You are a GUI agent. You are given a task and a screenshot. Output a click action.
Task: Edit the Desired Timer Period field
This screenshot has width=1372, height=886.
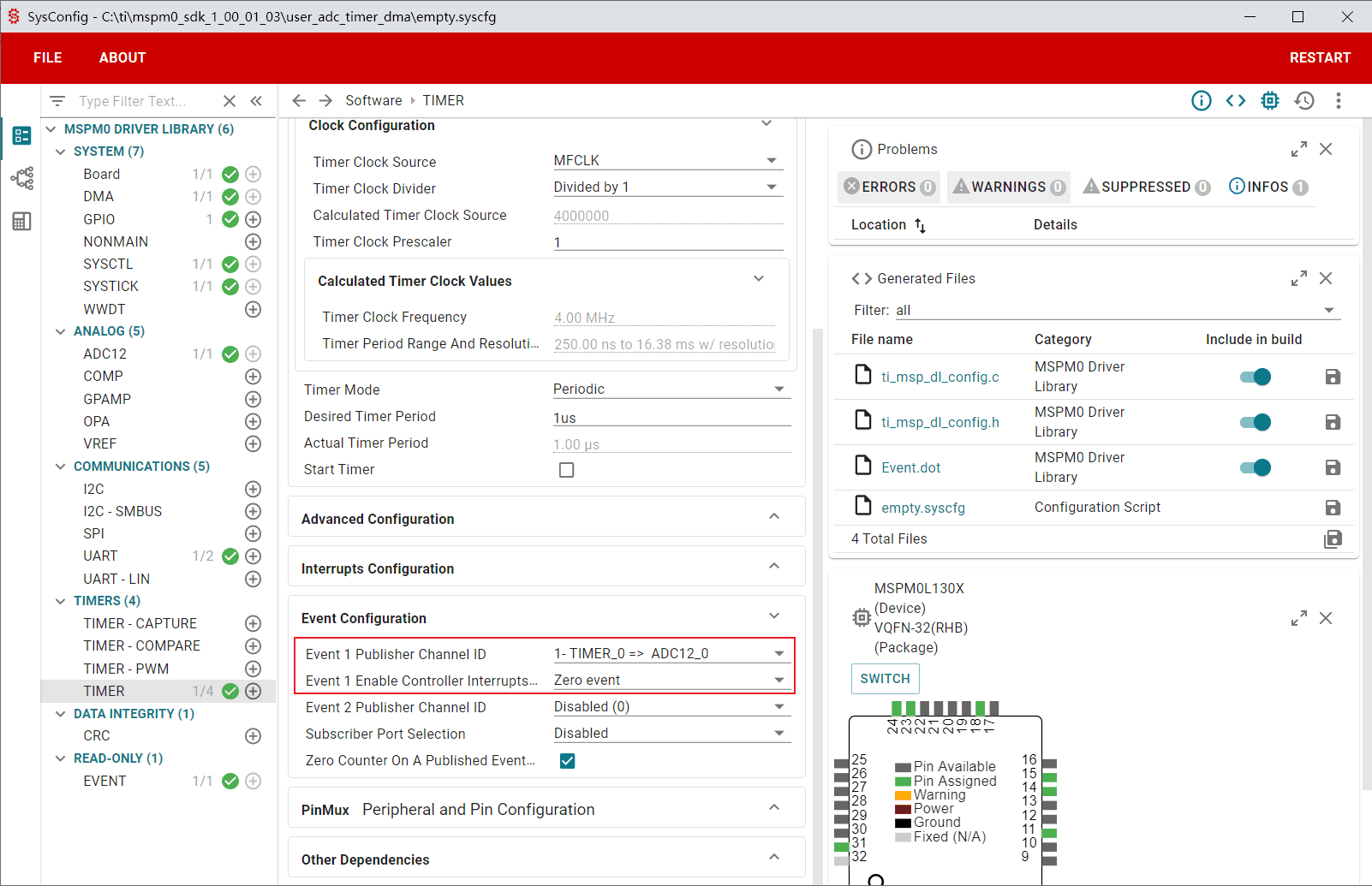[x=671, y=418]
